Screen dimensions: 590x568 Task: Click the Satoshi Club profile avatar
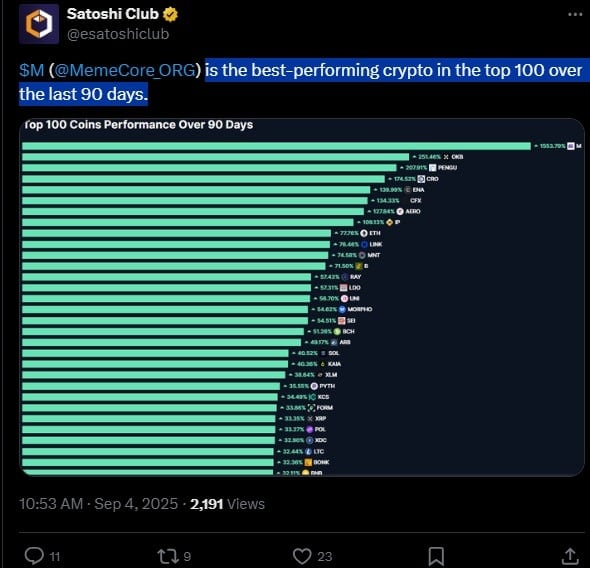pyautogui.click(x=39, y=24)
